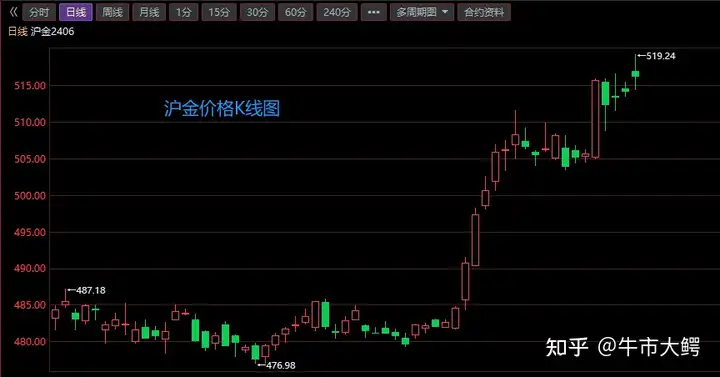Screen dimensions: 720x377
Task: Expand the 多周期图 dropdown
Action: (x=422, y=12)
